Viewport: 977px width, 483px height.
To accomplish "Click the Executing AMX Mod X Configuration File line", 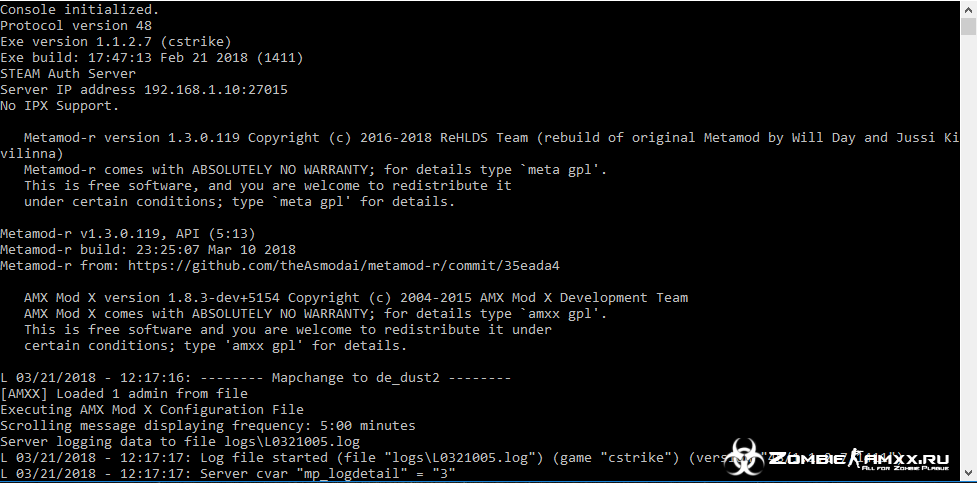I will pos(152,410).
